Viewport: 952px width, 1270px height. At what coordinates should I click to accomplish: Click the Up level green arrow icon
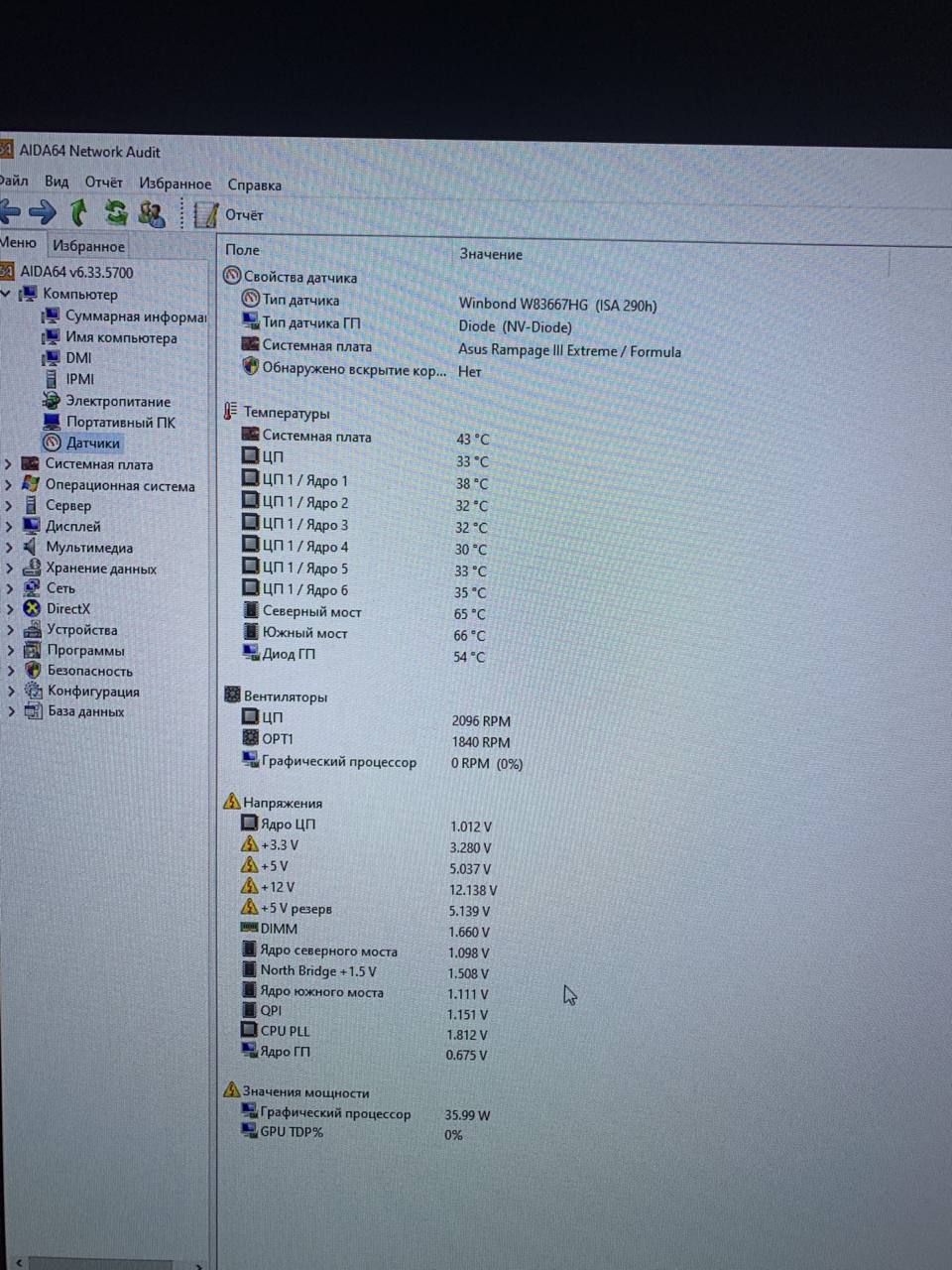coord(79,211)
